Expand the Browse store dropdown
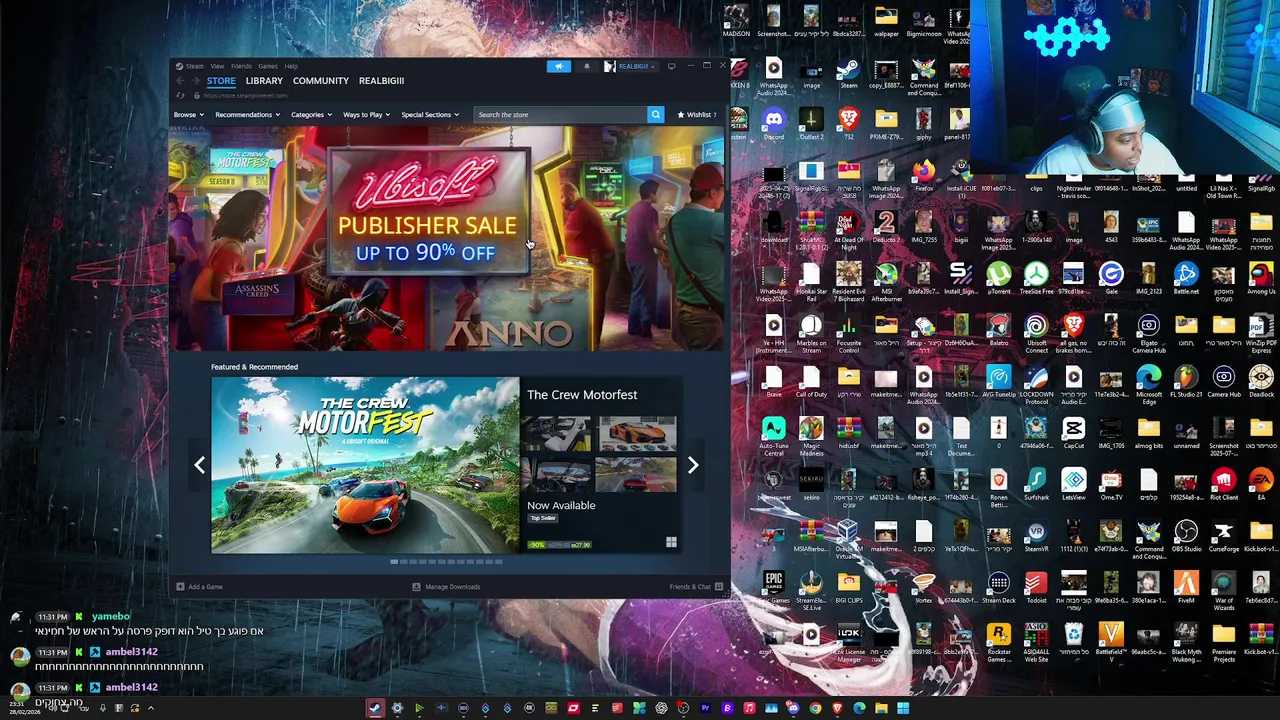This screenshot has width=1280, height=720. tap(189, 115)
